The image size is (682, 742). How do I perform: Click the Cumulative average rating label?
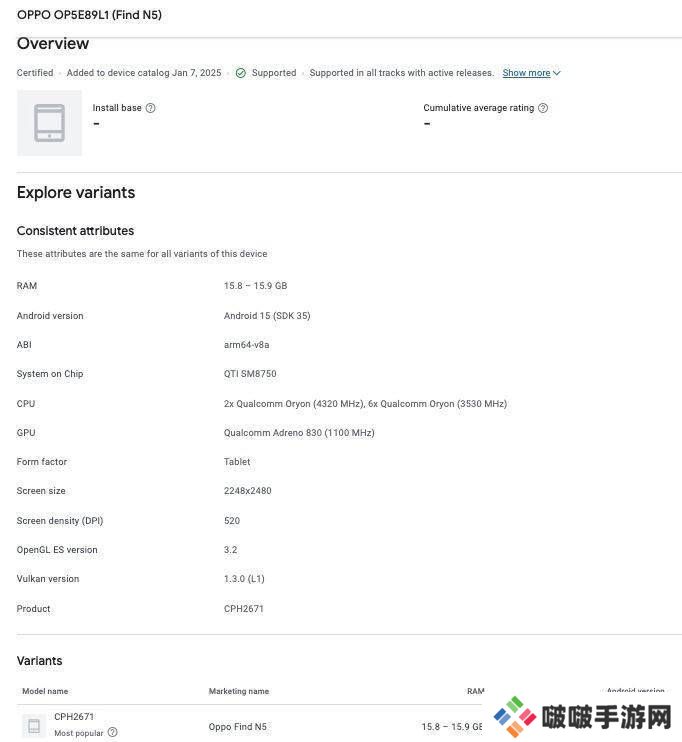478,108
